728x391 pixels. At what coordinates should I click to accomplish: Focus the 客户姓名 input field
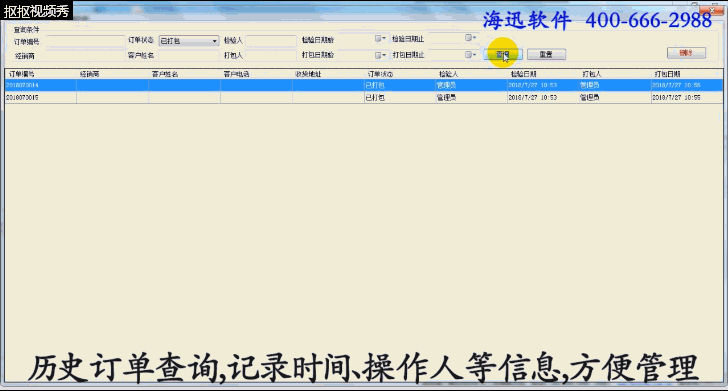[x=188, y=55]
